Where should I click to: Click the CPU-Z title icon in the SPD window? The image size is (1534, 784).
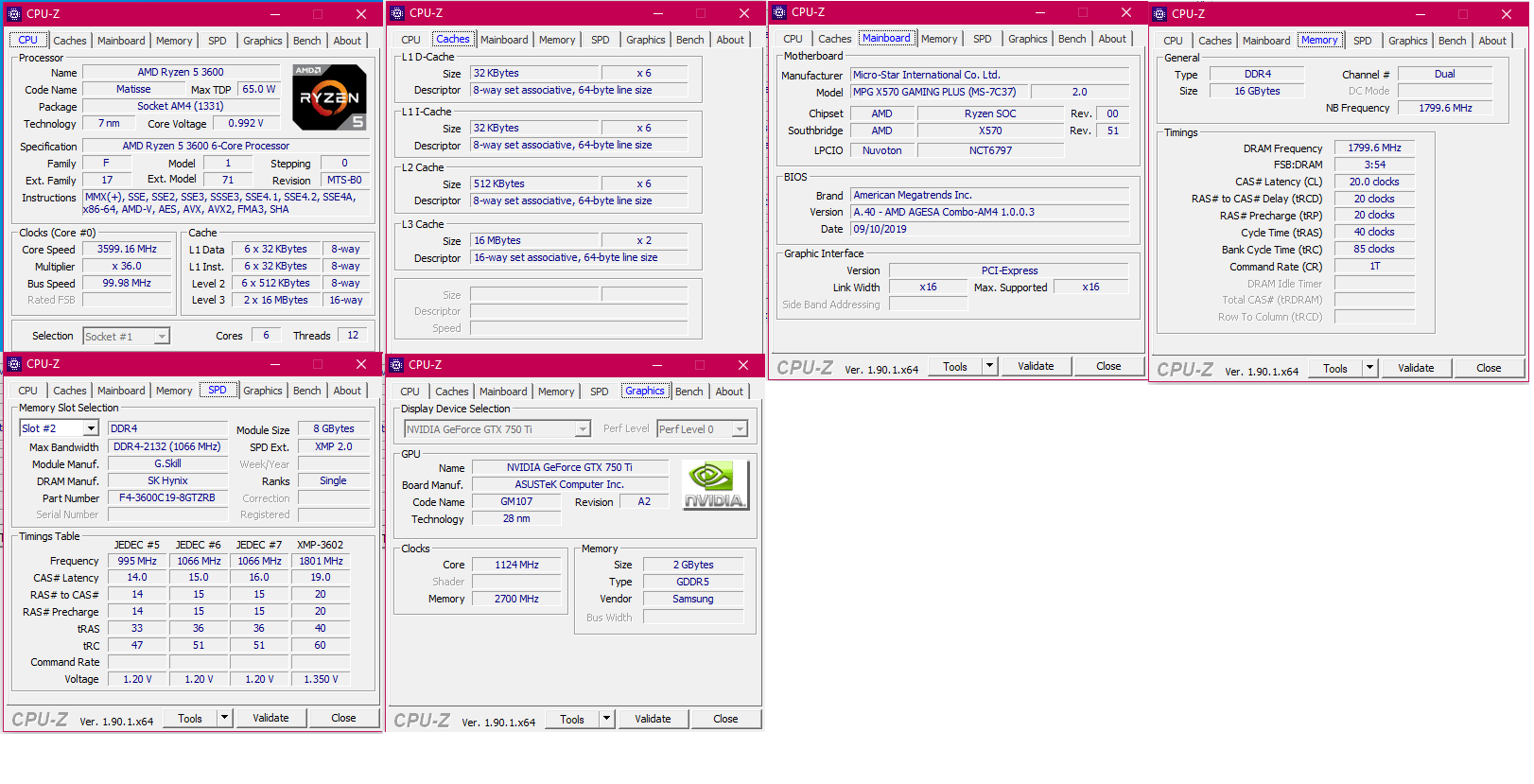[14, 364]
